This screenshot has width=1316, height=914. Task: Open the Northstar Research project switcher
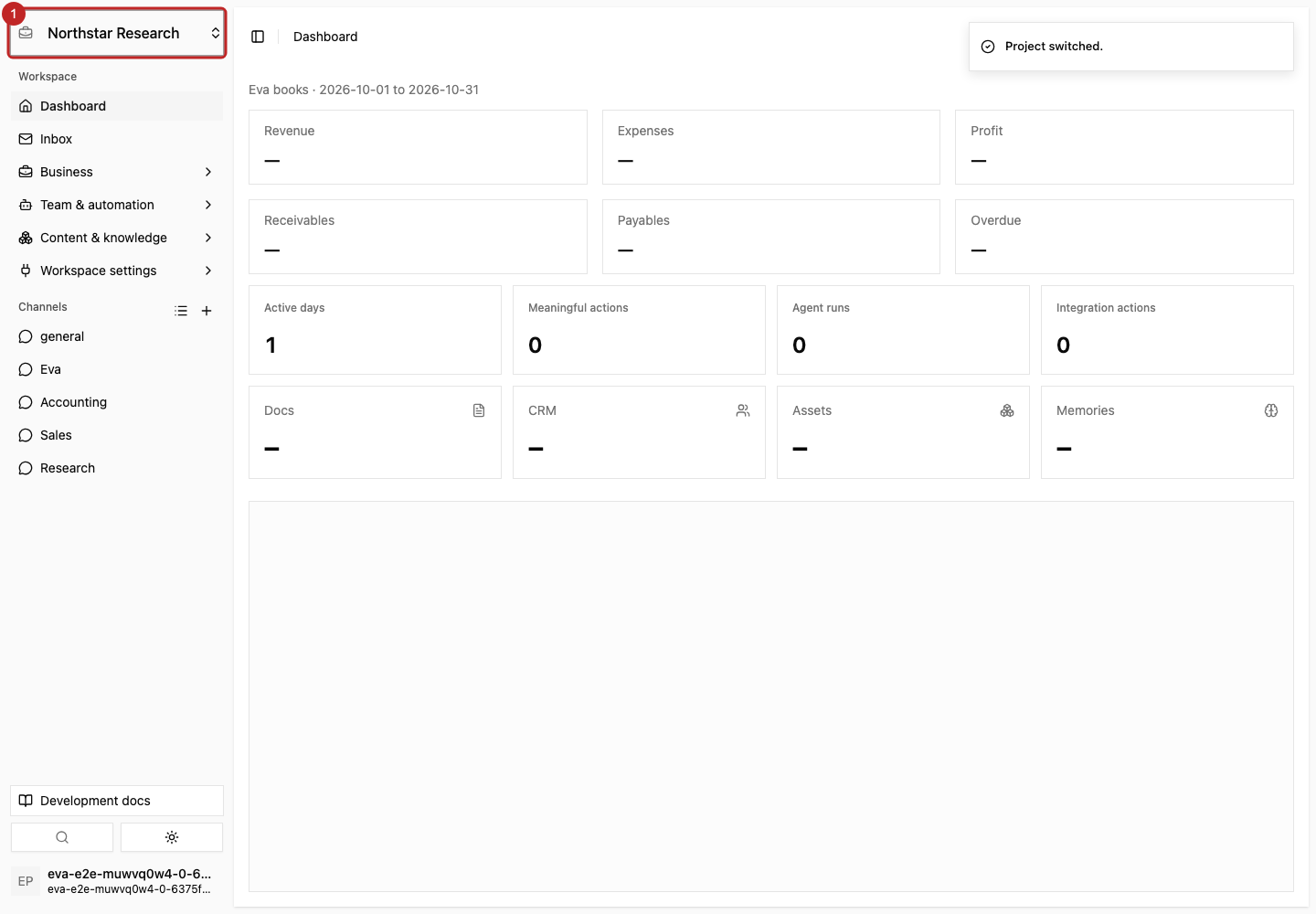click(x=117, y=33)
